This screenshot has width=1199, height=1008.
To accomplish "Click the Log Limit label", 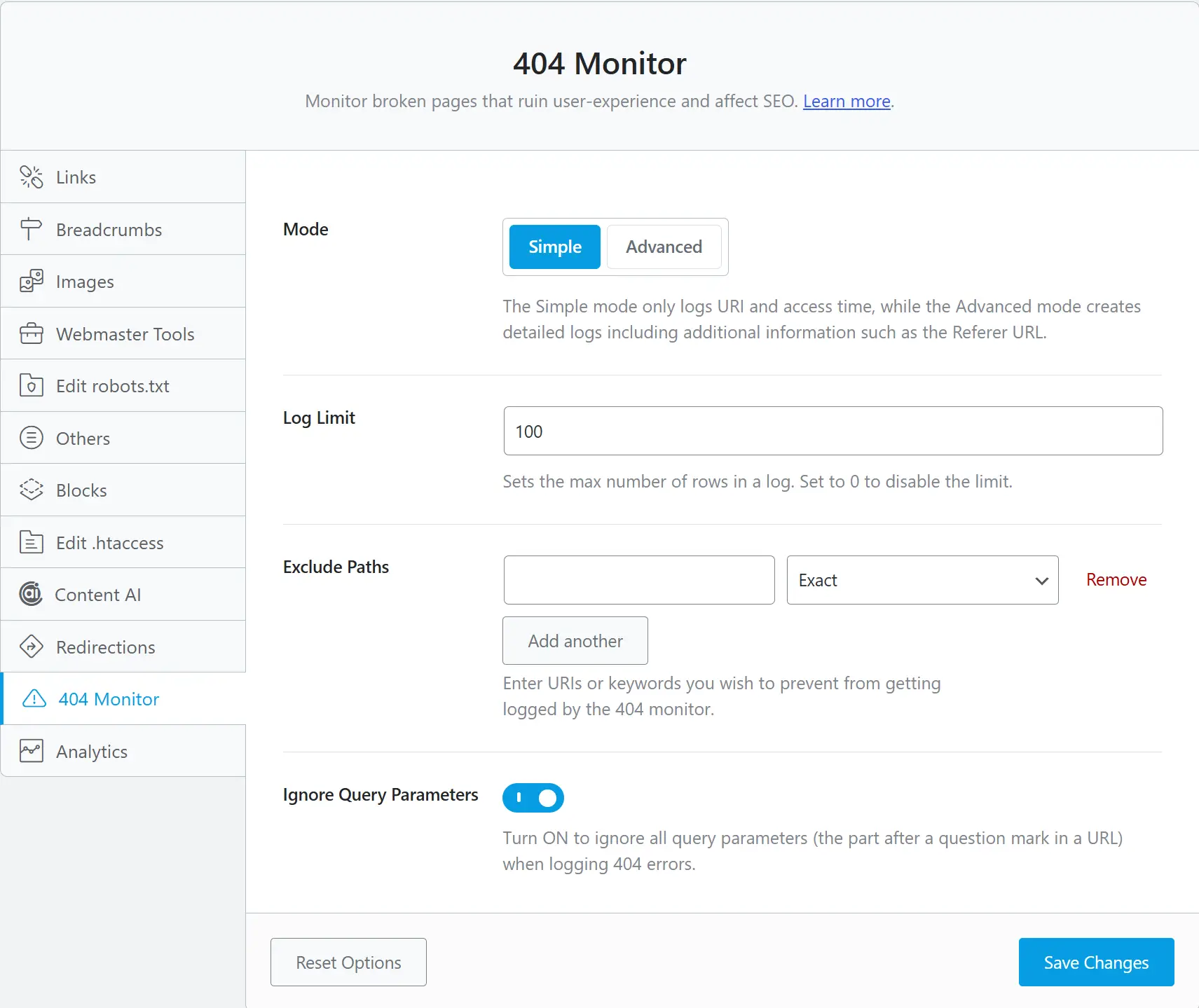I will click(x=319, y=418).
